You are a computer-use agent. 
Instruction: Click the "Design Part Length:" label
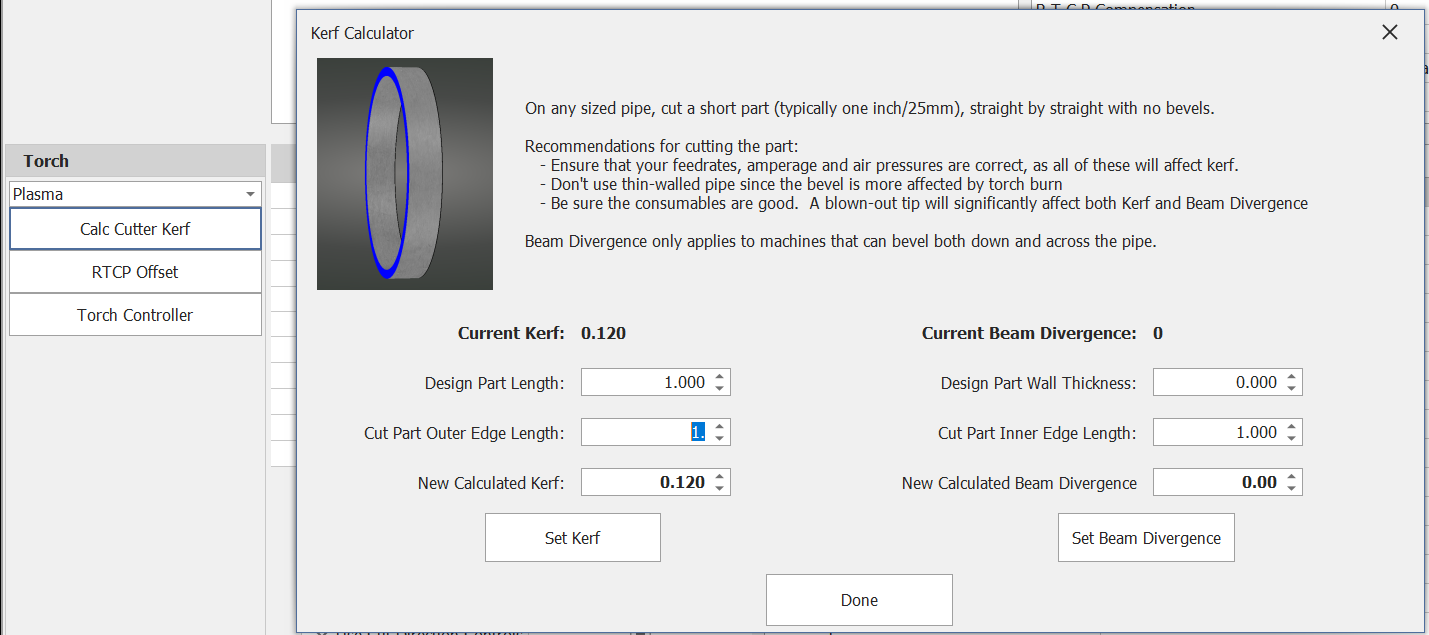click(494, 383)
